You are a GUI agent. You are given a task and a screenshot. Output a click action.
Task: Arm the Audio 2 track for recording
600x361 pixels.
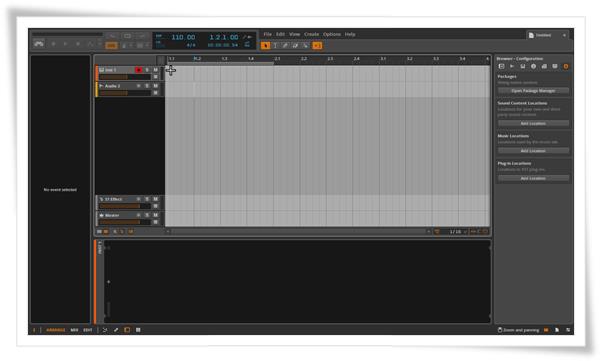click(139, 86)
